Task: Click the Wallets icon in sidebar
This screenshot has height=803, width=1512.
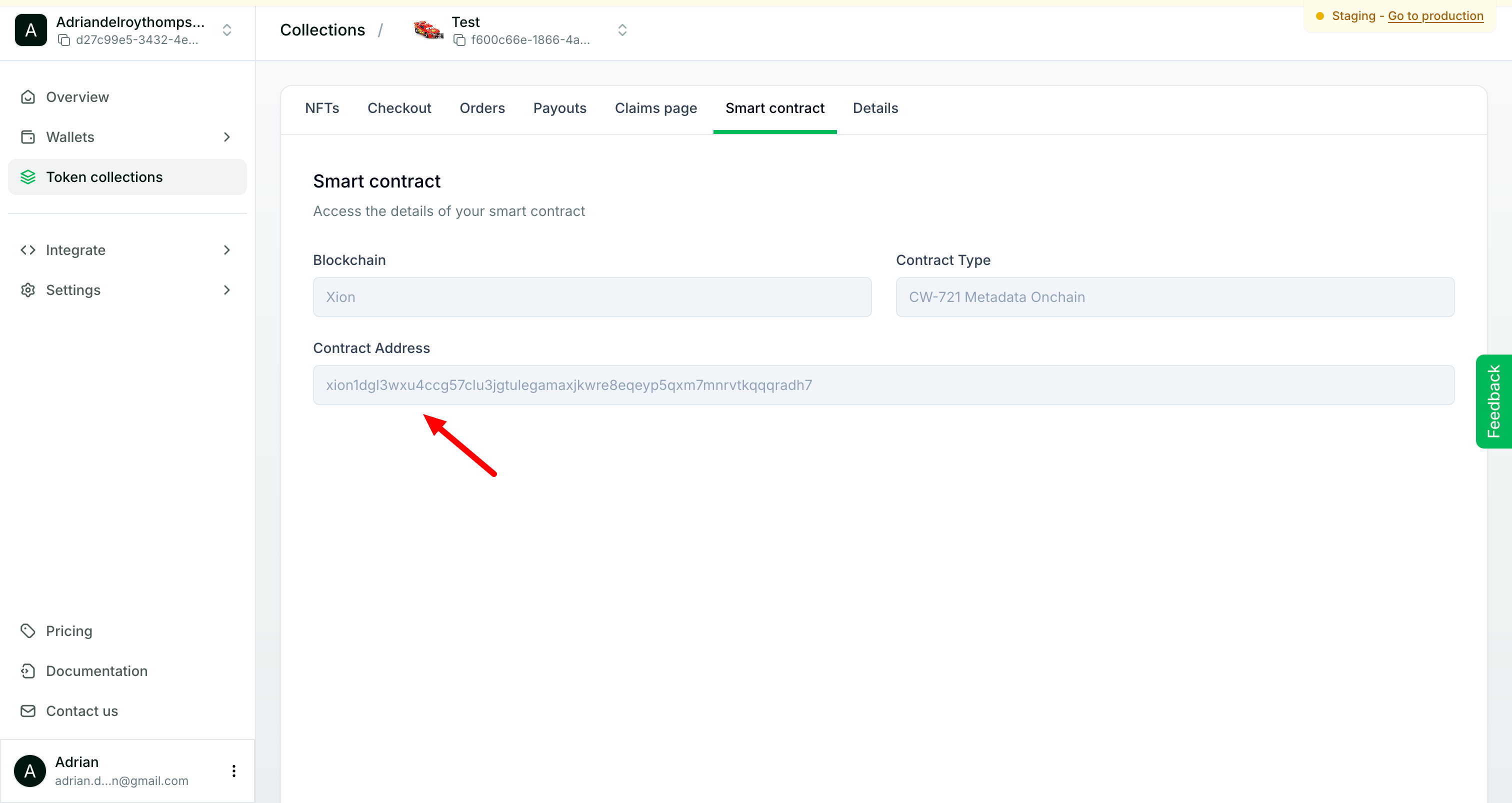Action: coord(27,137)
